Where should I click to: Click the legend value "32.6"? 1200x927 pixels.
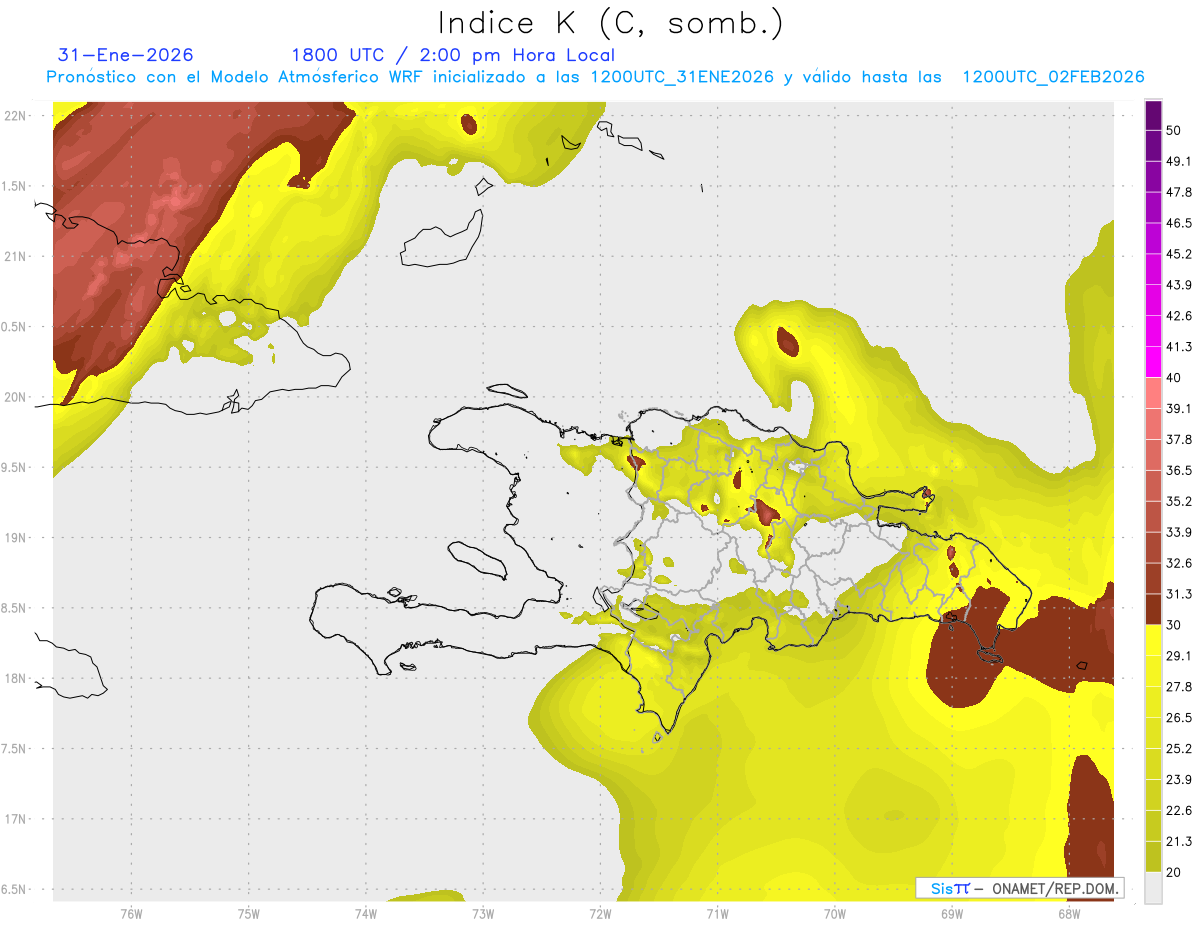click(x=1179, y=562)
